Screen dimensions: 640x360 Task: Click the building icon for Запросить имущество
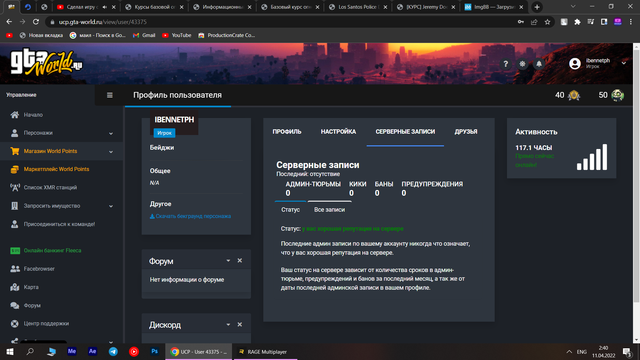click(x=15, y=206)
